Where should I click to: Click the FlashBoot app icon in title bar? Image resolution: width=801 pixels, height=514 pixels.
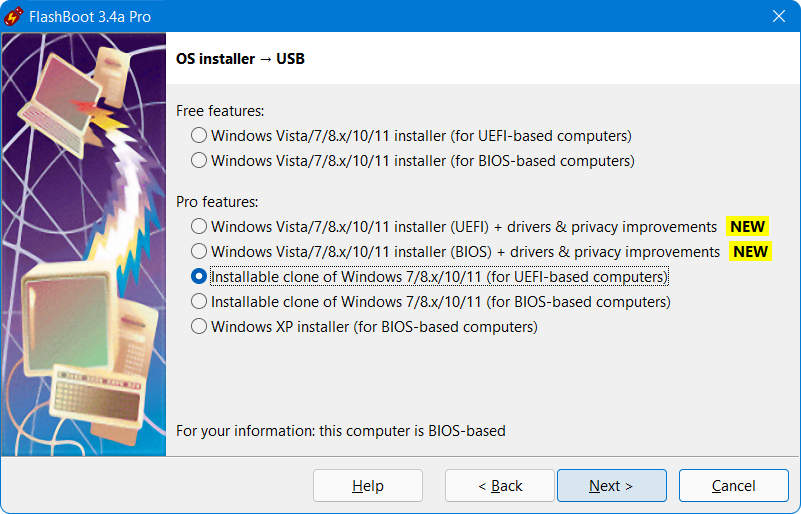coord(15,16)
